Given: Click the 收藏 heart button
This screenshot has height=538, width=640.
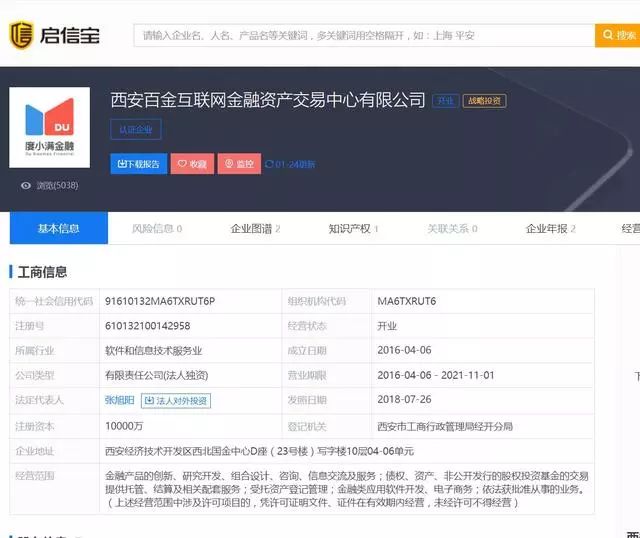Looking at the screenshot, I should pos(192,164).
